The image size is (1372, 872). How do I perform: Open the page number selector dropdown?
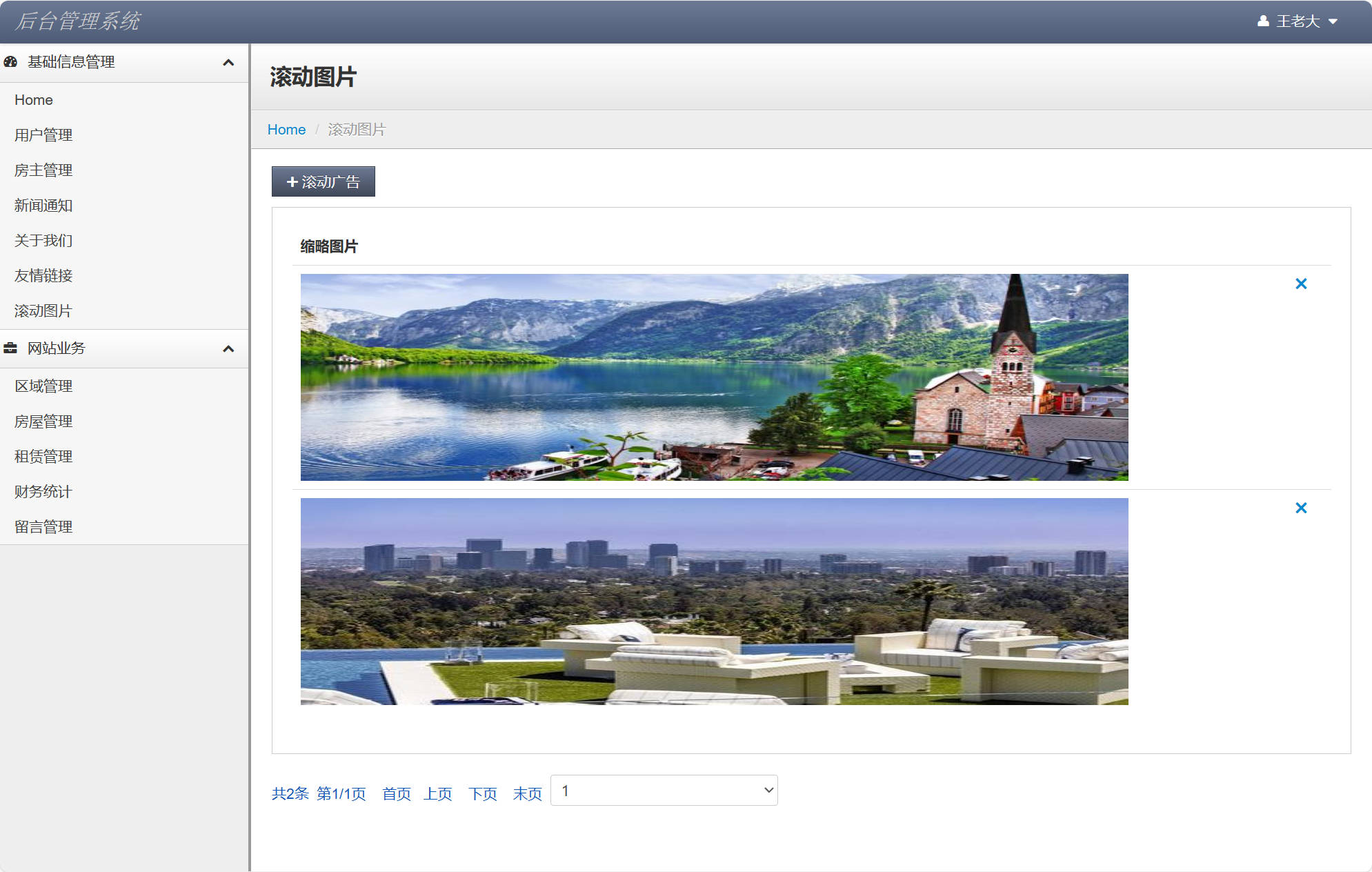pos(663,790)
